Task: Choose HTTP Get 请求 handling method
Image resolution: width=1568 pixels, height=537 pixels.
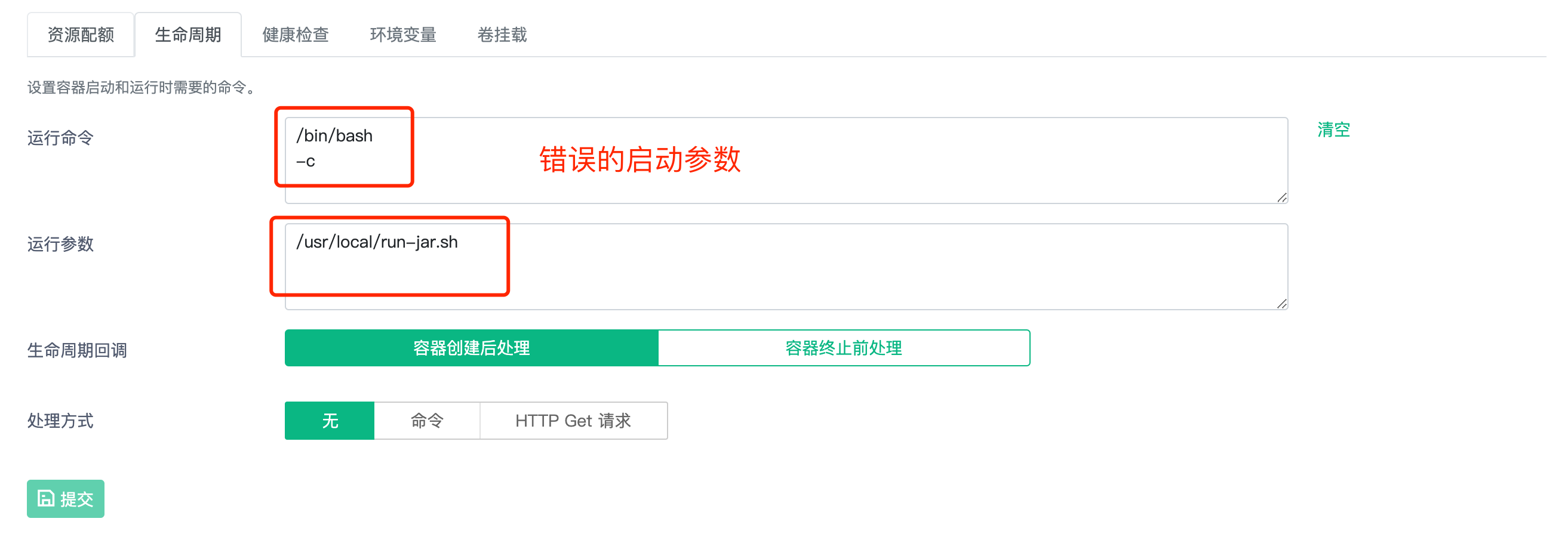Action: pyautogui.click(x=573, y=420)
